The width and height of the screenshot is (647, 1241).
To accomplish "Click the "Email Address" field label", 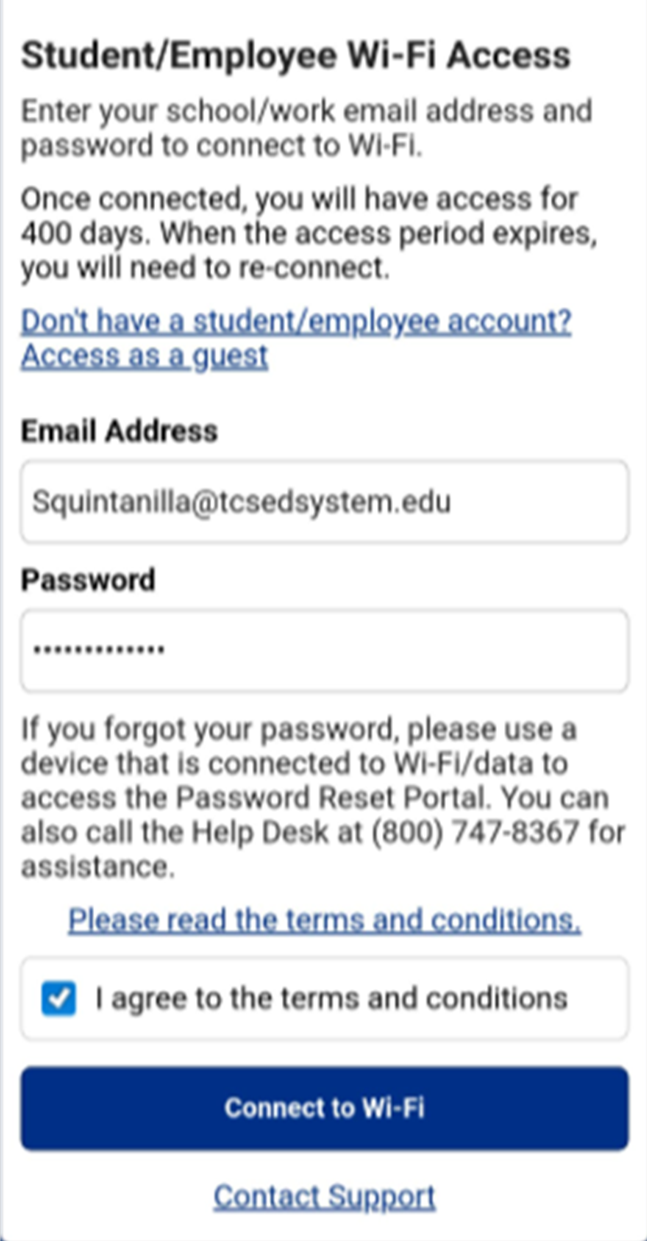I will (119, 431).
